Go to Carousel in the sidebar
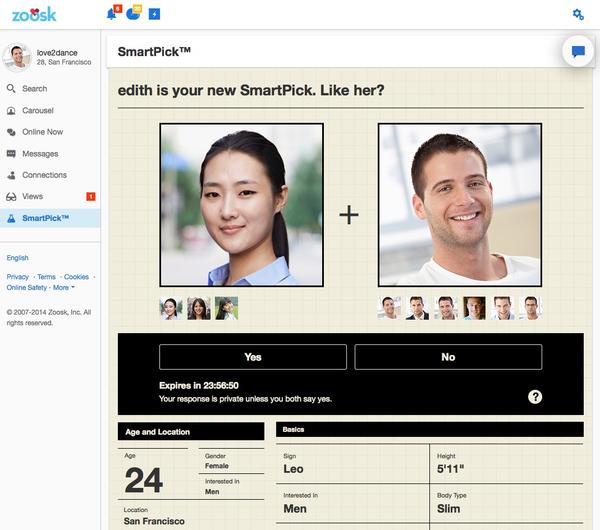Screen dimensions: 600x530 click(x=38, y=111)
